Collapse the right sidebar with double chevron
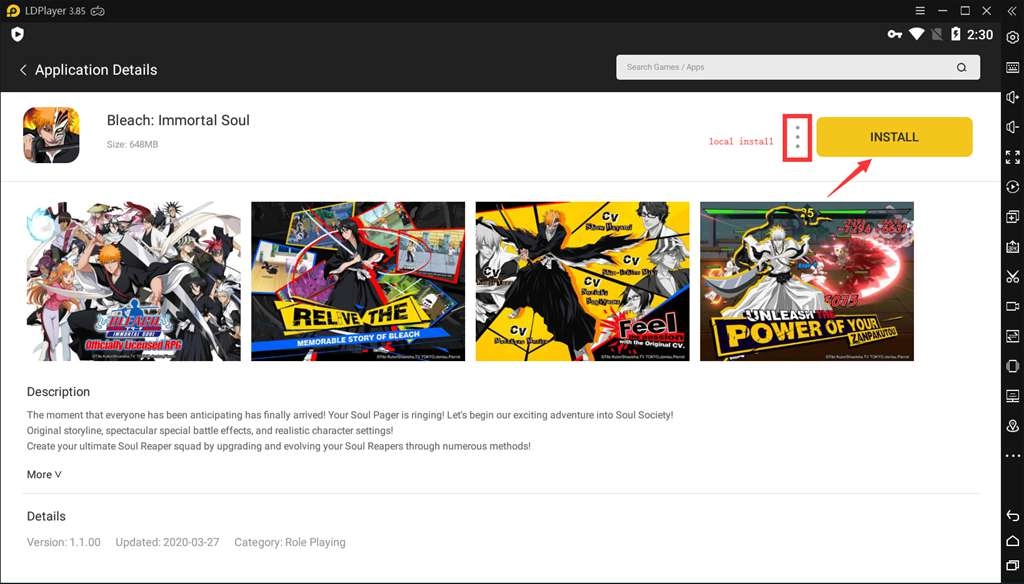Screen dimensions: 1024x584 [x=1011, y=11]
